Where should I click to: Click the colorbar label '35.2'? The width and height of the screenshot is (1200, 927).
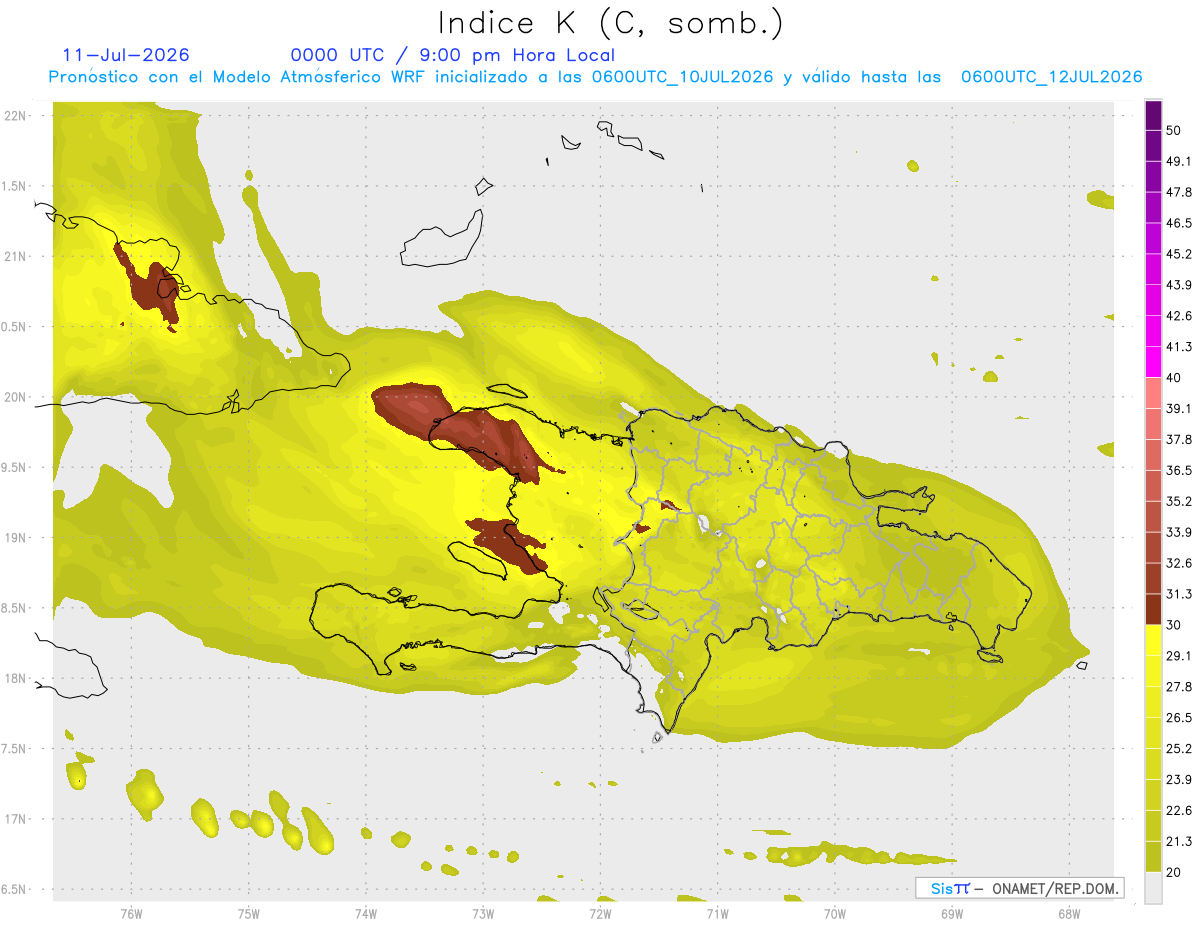(x=1178, y=501)
